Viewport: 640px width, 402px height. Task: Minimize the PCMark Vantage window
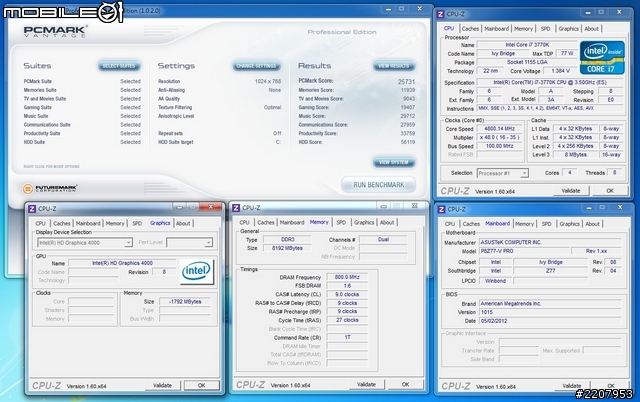(388, 9)
